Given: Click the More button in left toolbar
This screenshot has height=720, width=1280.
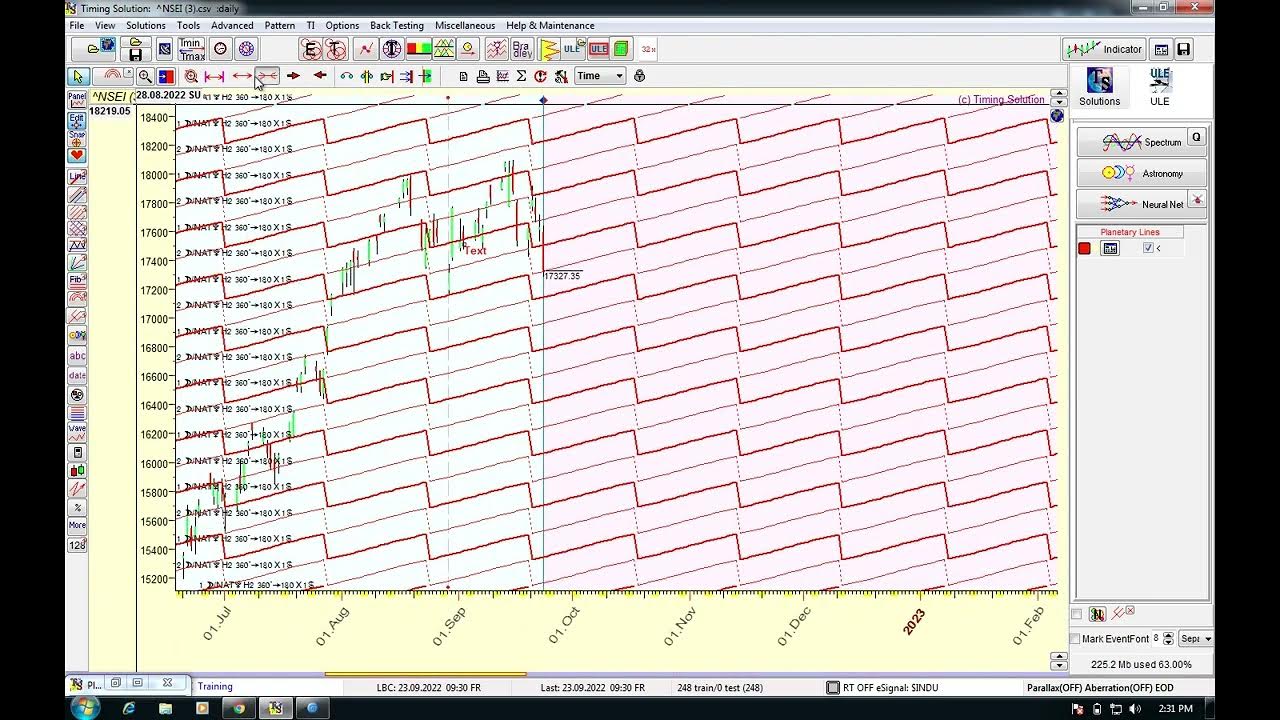Looking at the screenshot, I should click(77, 525).
